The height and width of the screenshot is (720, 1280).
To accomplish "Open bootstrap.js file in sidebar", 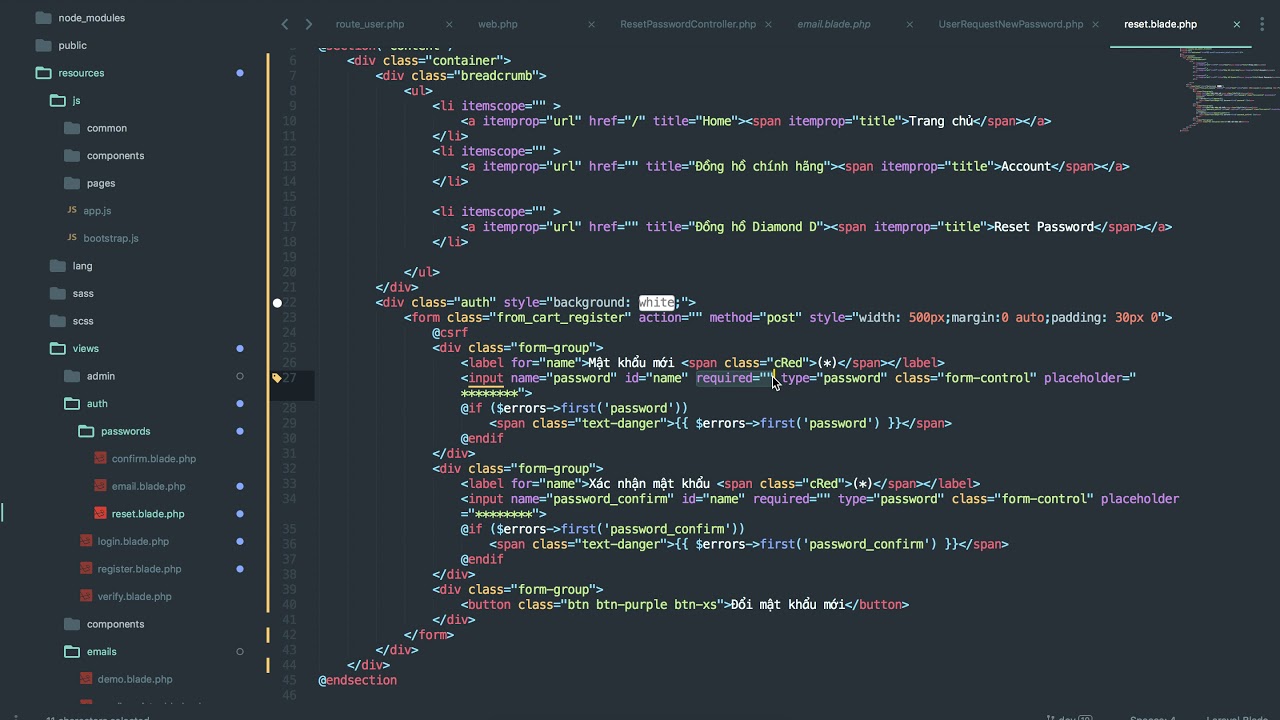I will click(111, 238).
